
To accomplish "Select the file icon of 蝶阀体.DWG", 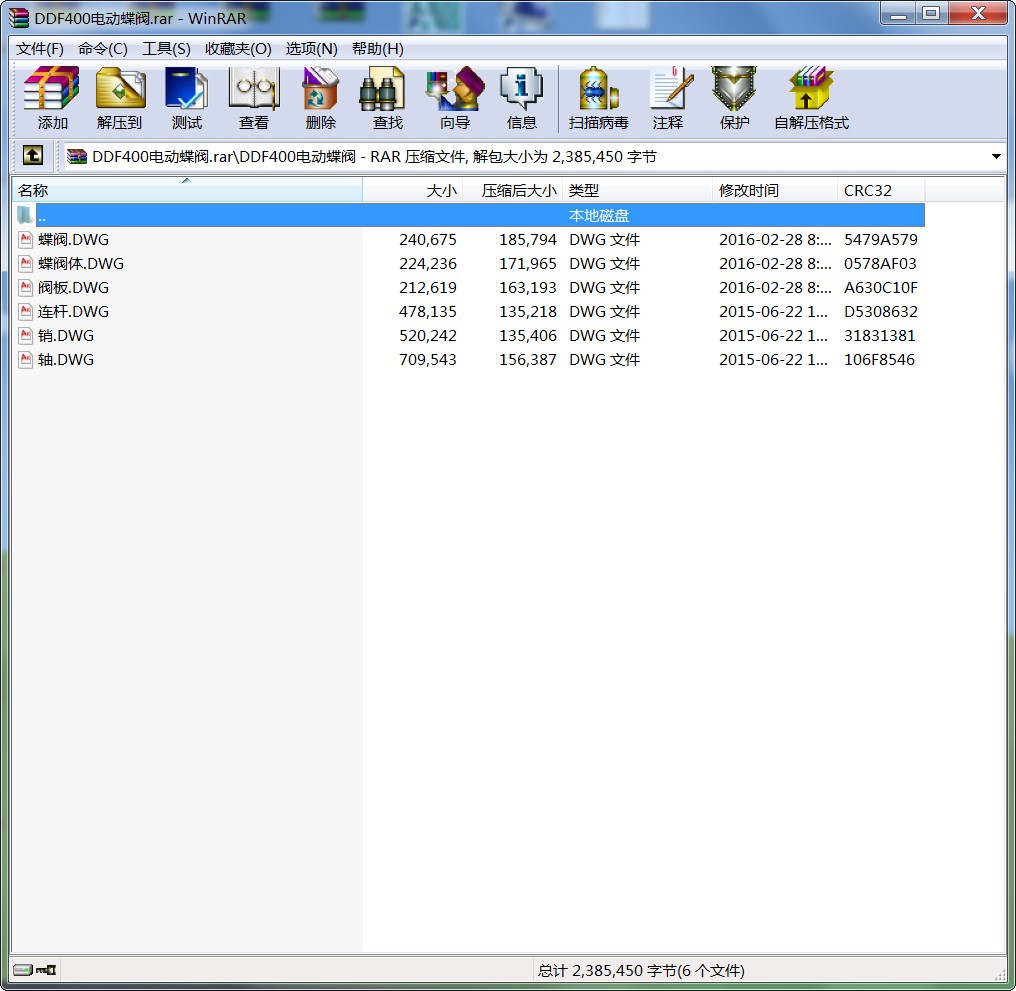I will point(26,264).
